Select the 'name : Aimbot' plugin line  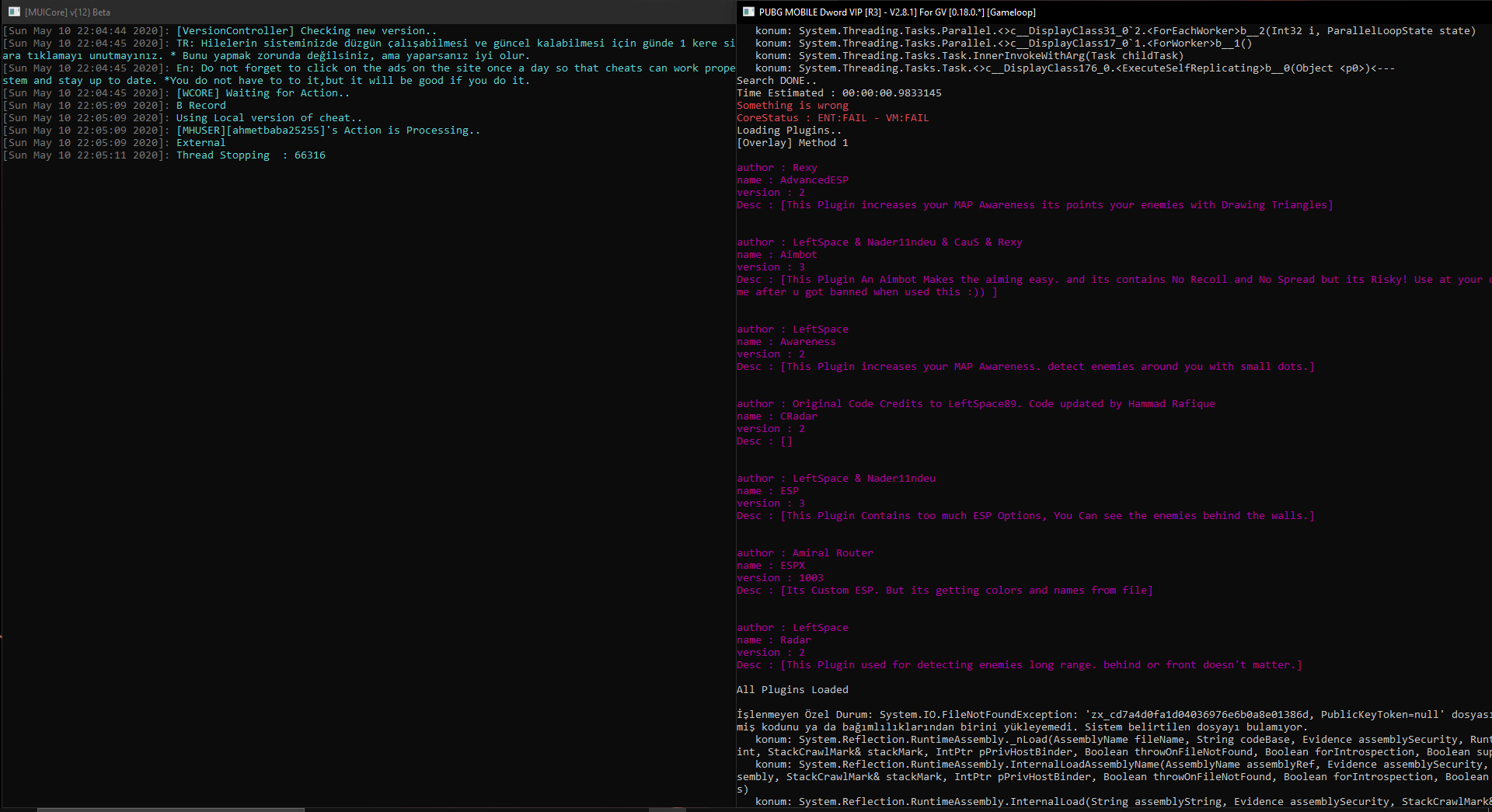(x=777, y=255)
